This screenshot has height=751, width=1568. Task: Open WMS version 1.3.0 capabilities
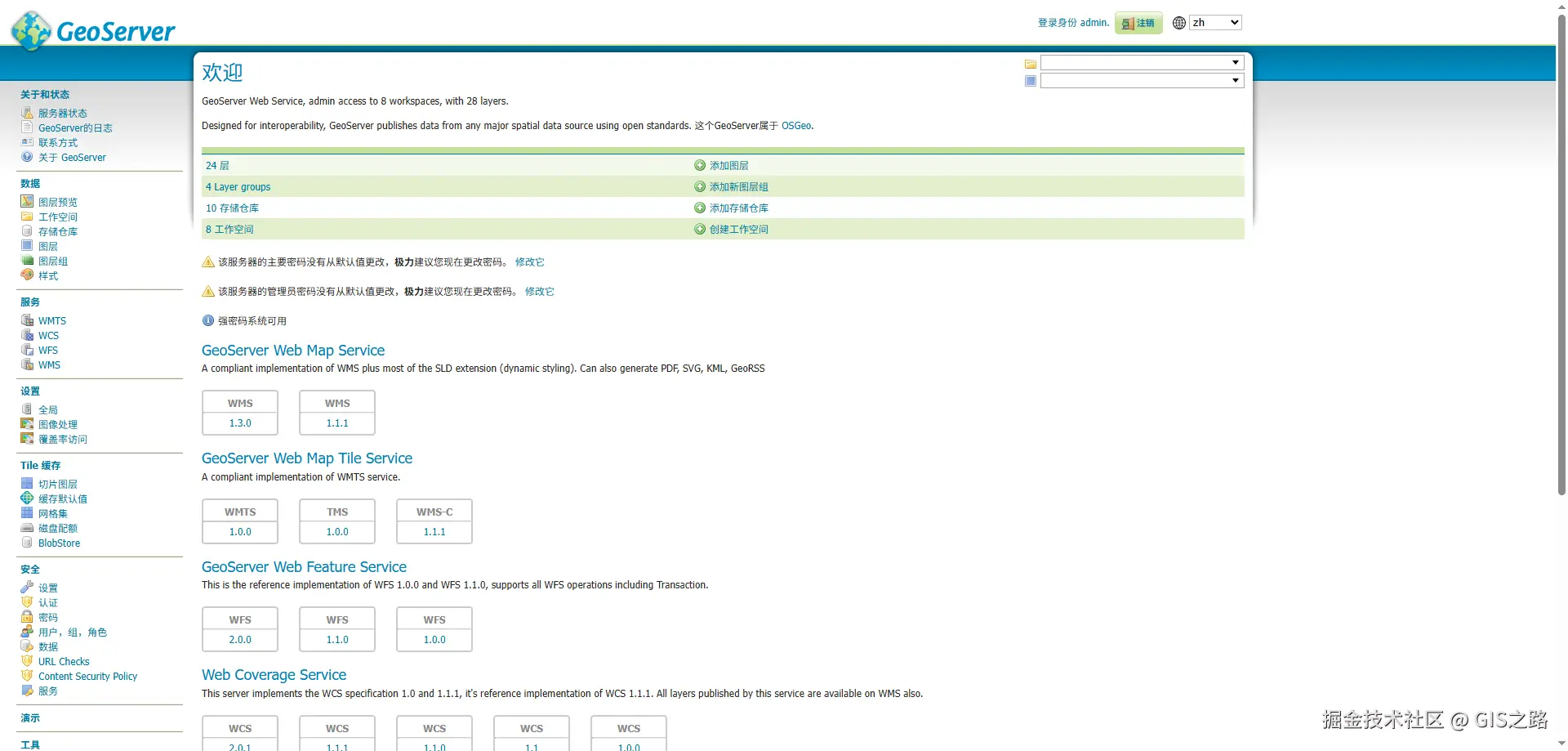(x=240, y=423)
